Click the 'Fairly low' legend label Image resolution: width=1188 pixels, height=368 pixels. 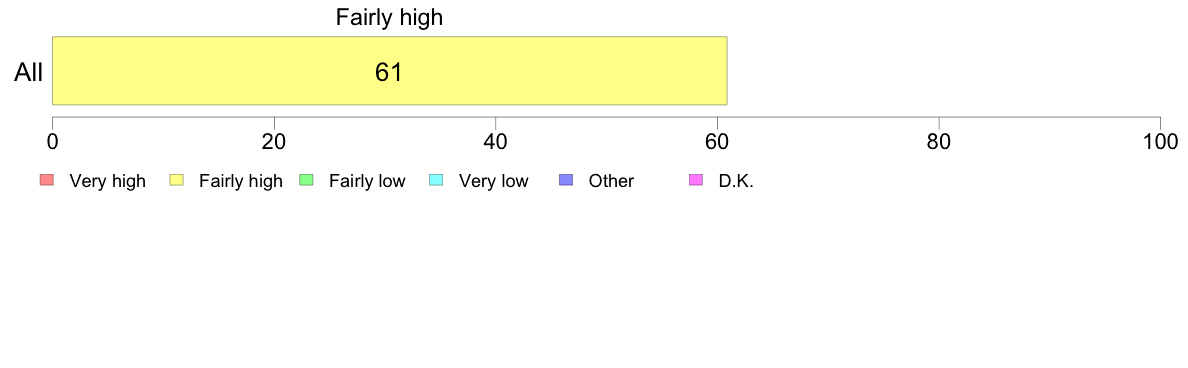tap(367, 181)
